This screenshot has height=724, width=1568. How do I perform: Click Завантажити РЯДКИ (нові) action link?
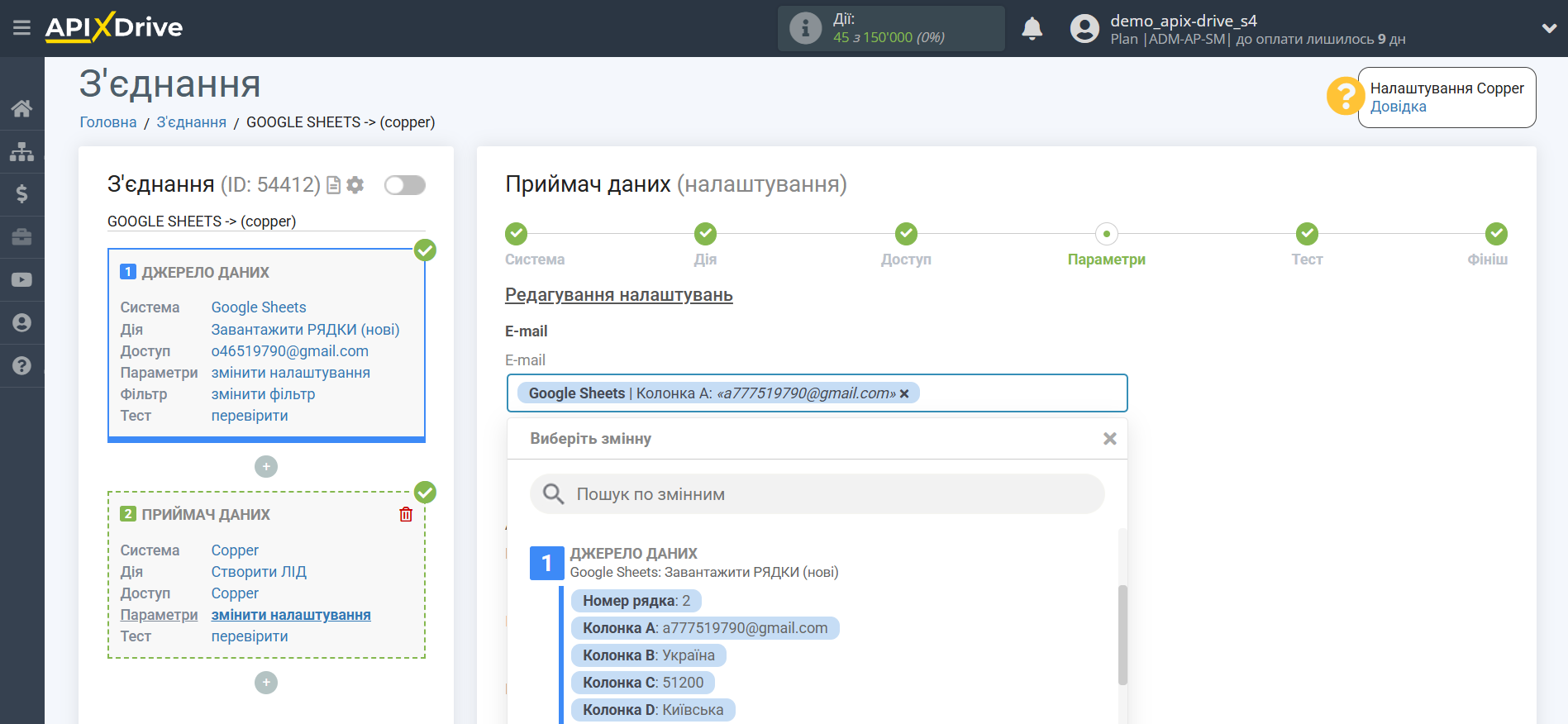point(305,330)
